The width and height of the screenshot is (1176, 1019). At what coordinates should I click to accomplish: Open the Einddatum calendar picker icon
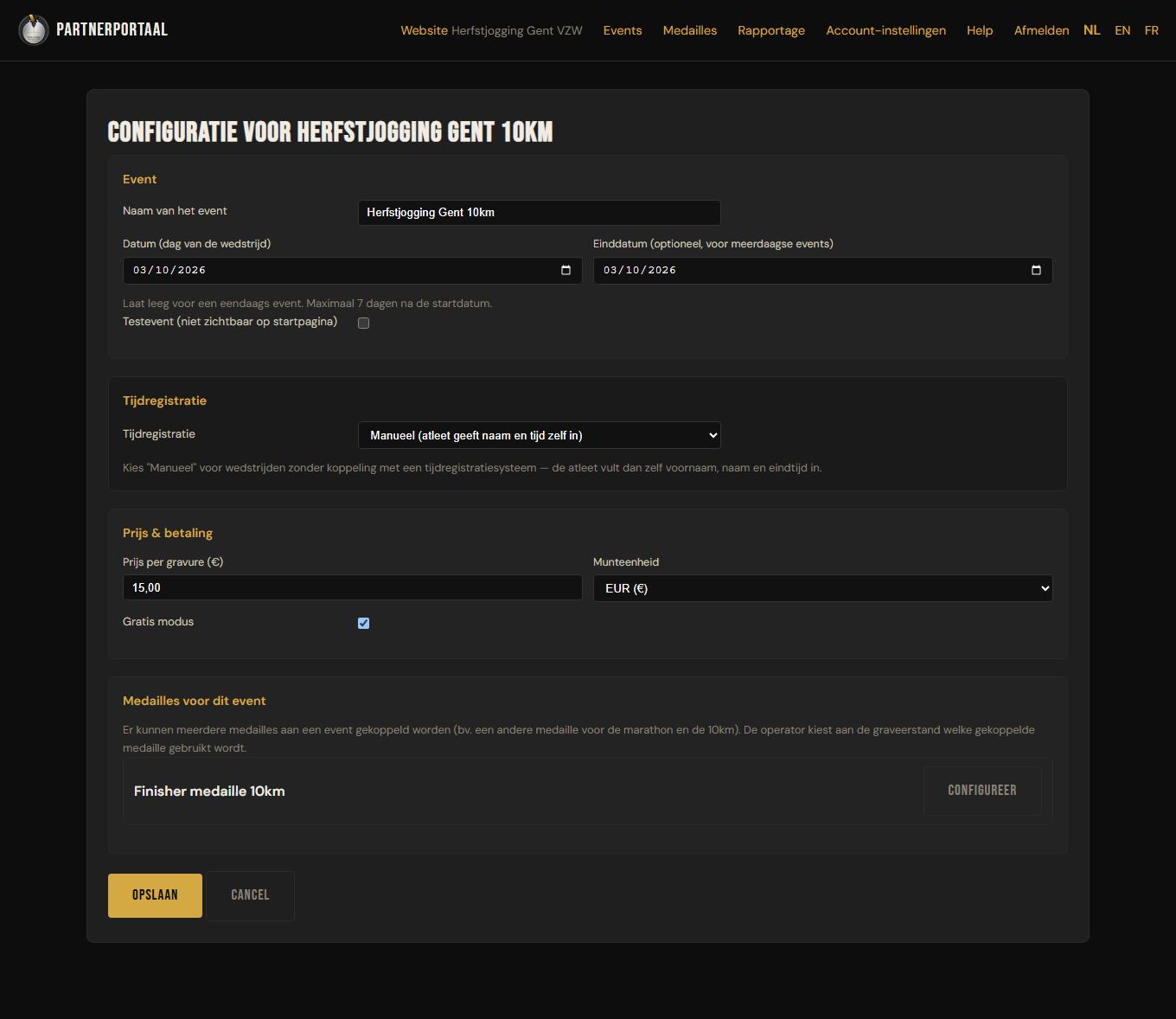click(1036, 270)
